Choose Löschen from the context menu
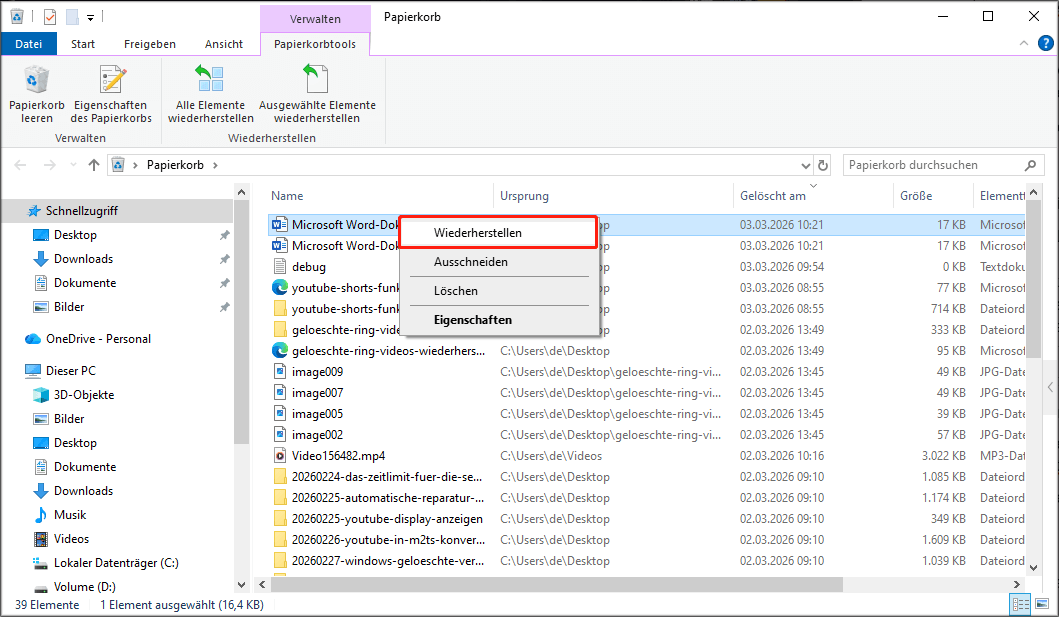 click(456, 291)
